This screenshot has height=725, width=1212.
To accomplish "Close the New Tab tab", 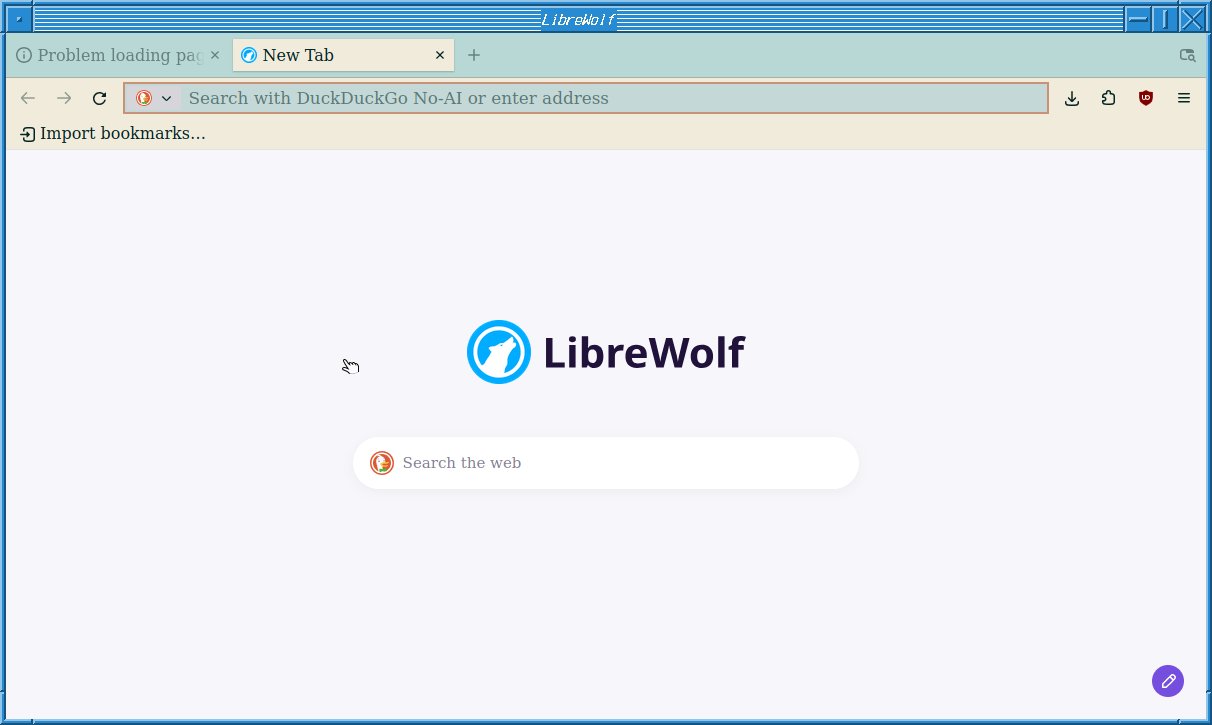I will coord(440,55).
